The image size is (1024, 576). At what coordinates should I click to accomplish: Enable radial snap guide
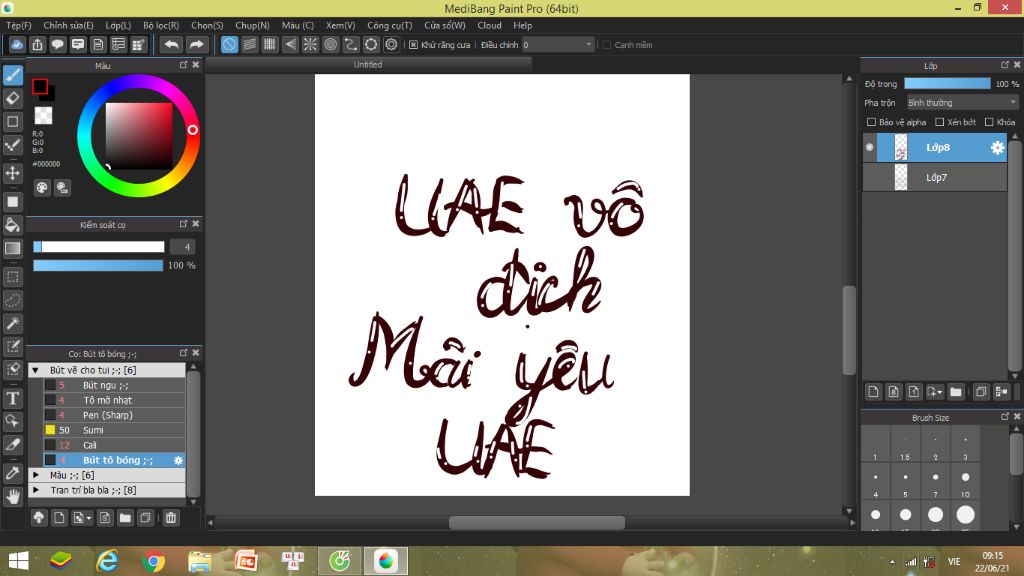pyautogui.click(x=310, y=44)
